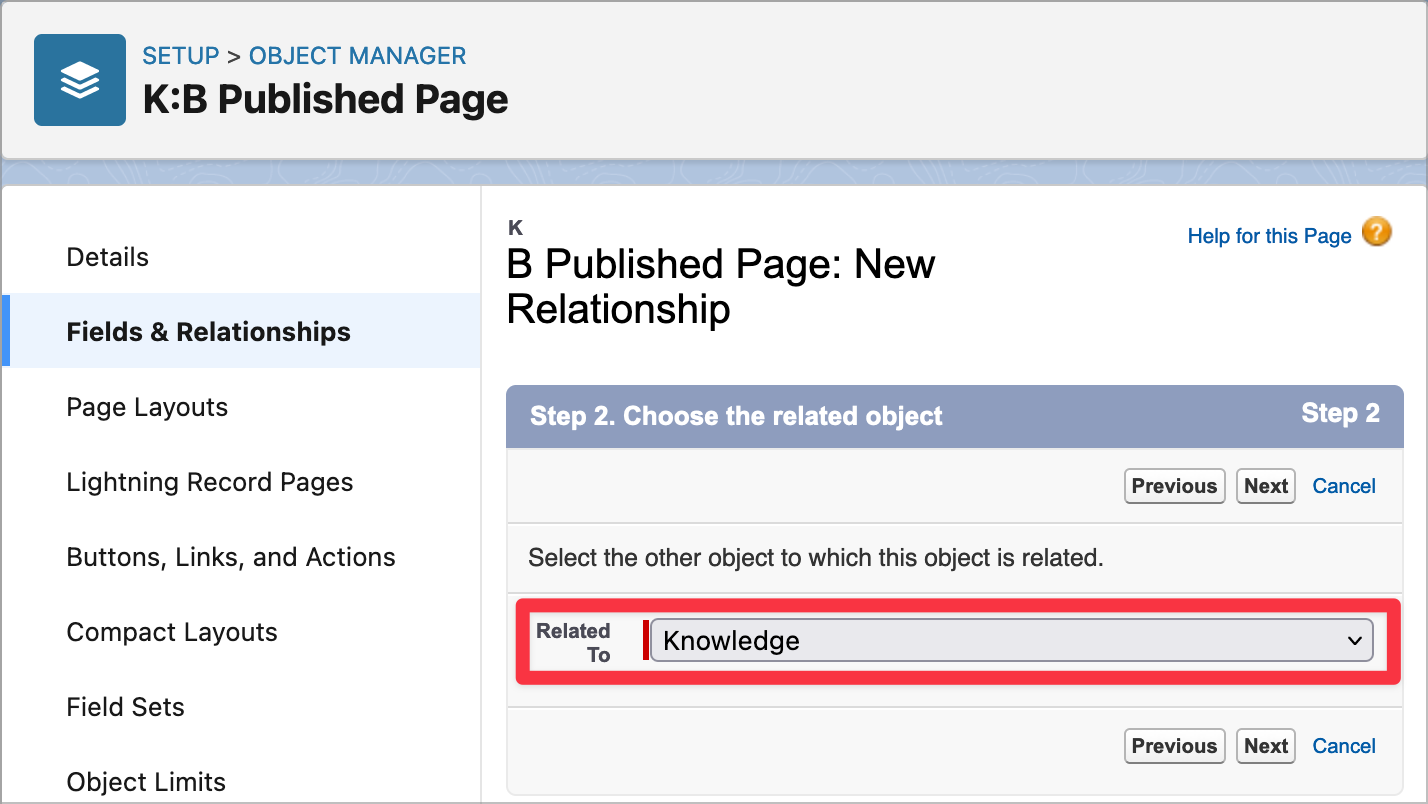Open the Details section
This screenshot has width=1428, height=804.
coord(107,257)
